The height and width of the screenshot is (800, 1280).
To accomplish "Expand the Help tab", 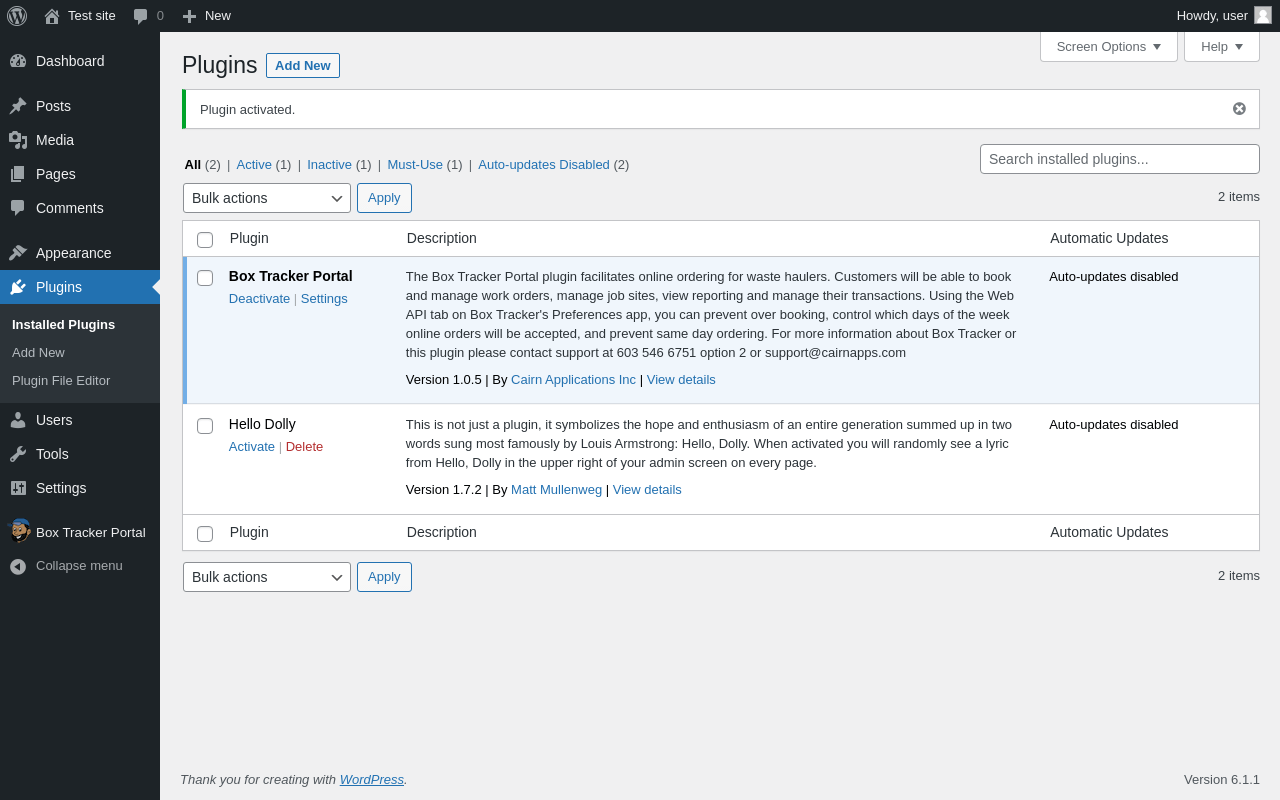I will (x=1222, y=46).
